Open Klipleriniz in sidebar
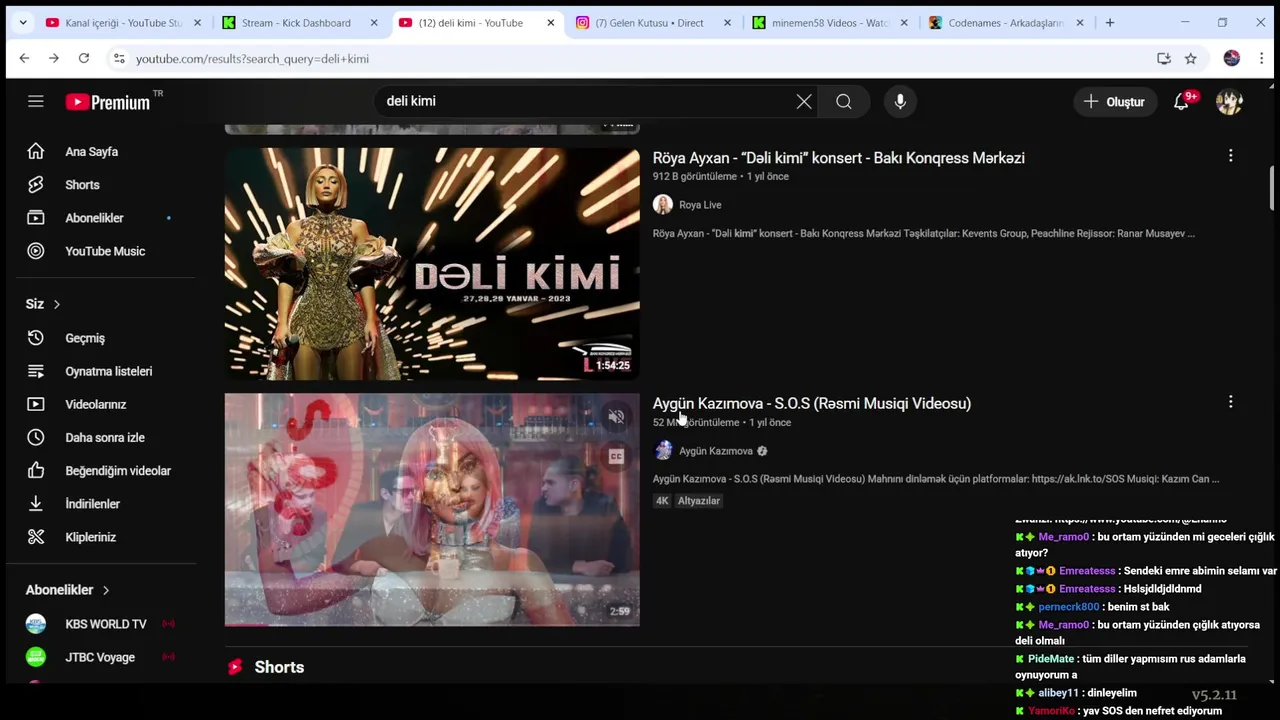The image size is (1280, 720). pyautogui.click(x=90, y=537)
